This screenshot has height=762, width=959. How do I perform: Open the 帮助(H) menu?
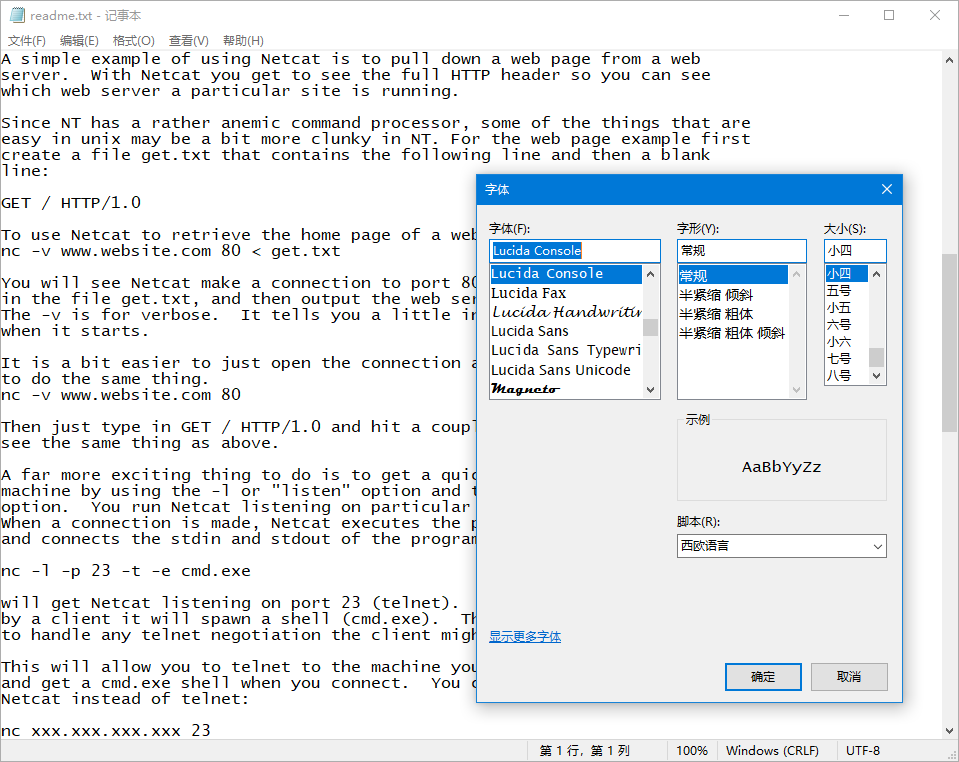243,41
